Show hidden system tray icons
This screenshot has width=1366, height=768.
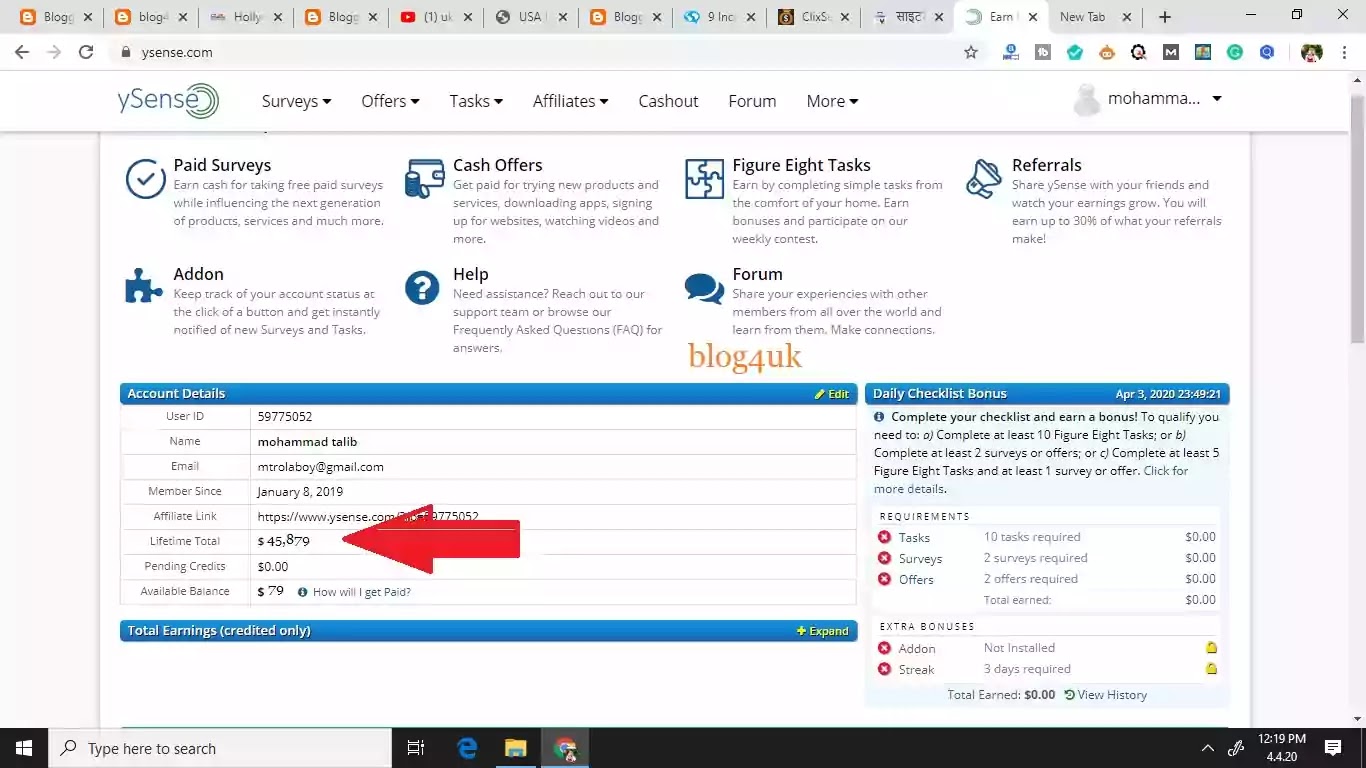[x=1207, y=748]
